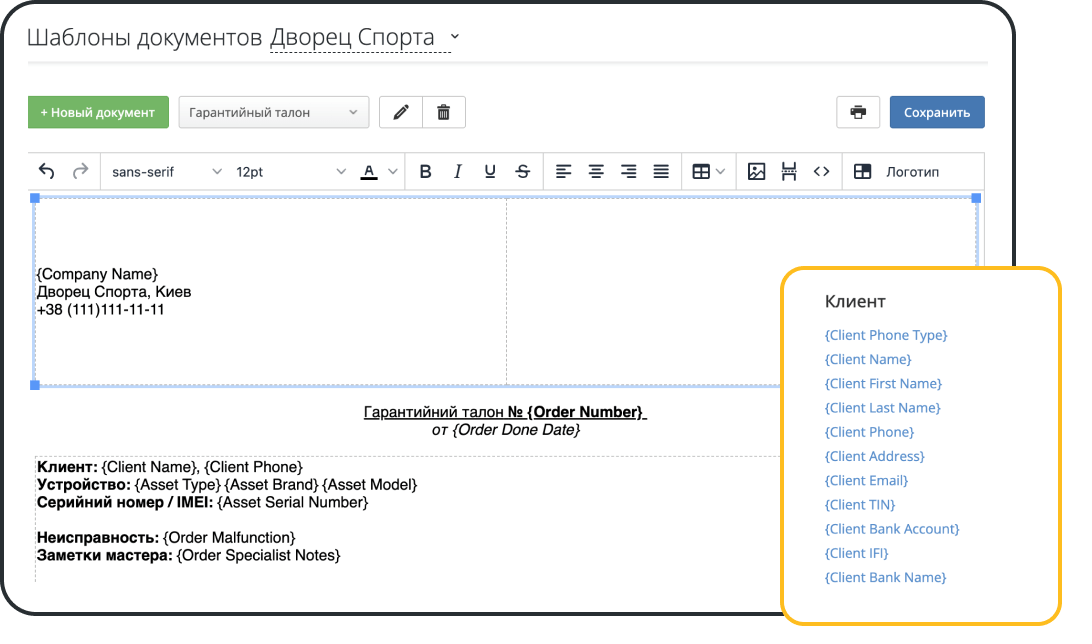
Task: Toggle italic formatting
Action: coord(457,171)
